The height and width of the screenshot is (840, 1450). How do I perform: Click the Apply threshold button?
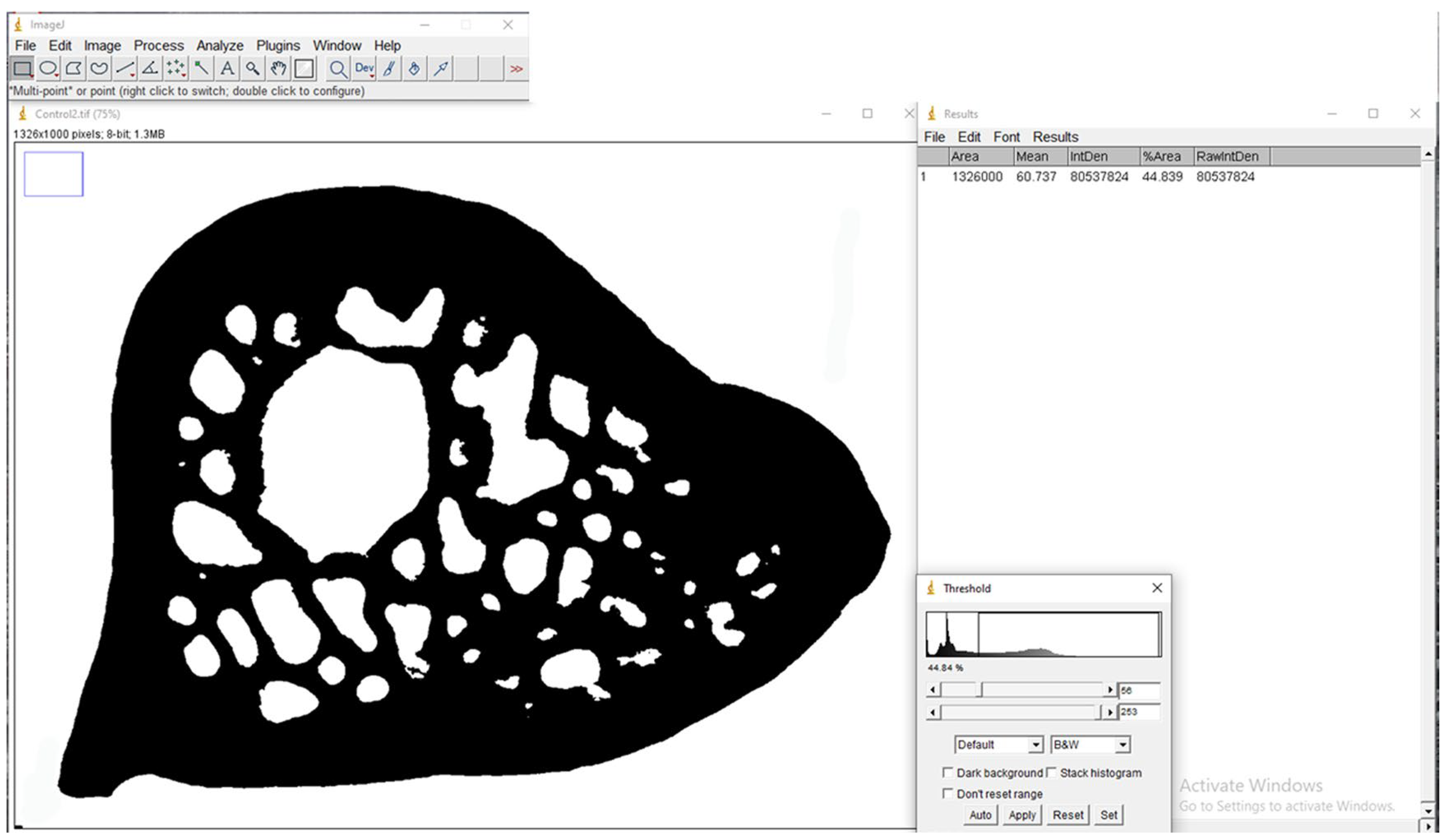1022,815
